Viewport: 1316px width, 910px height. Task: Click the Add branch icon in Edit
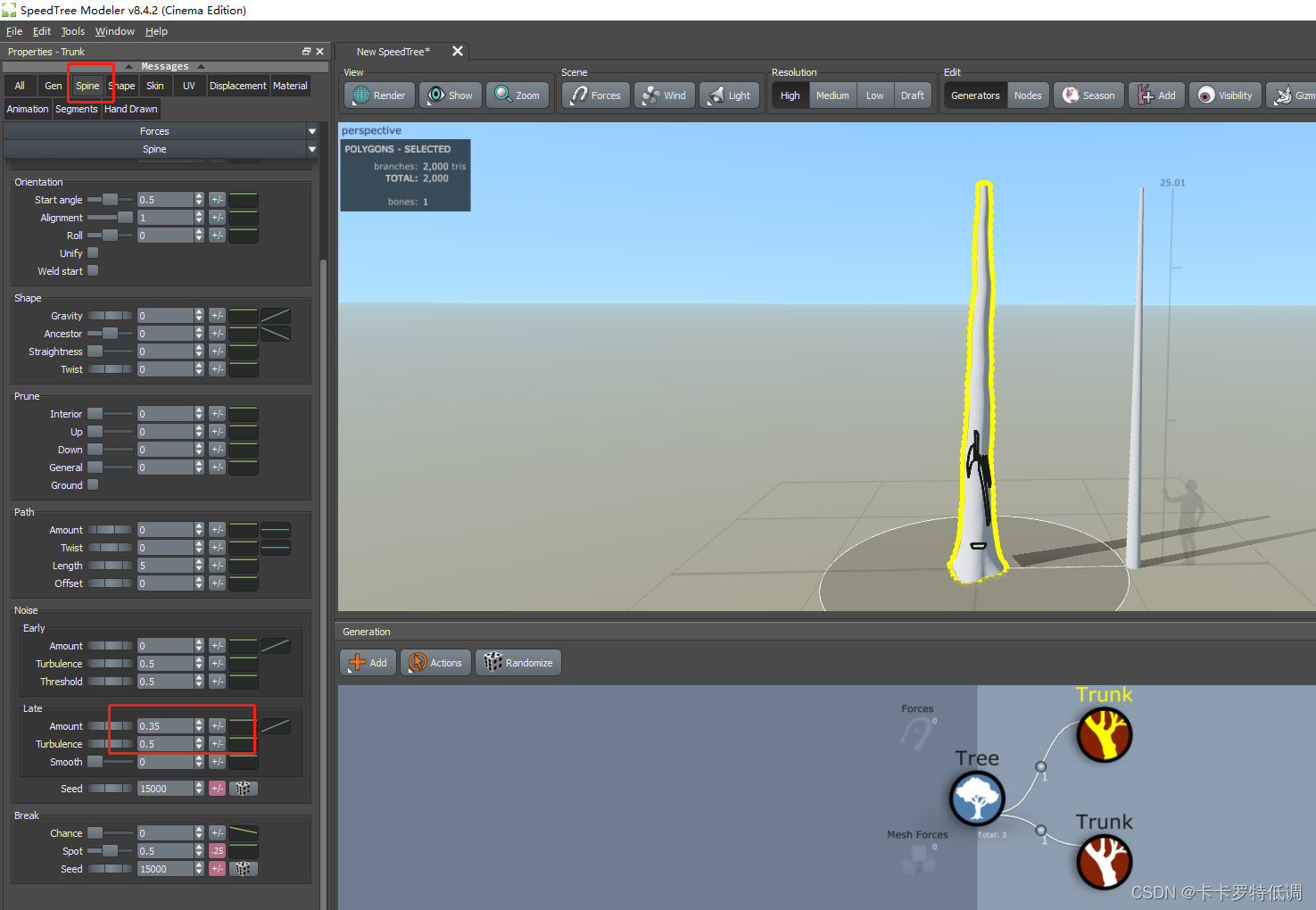coord(1146,95)
